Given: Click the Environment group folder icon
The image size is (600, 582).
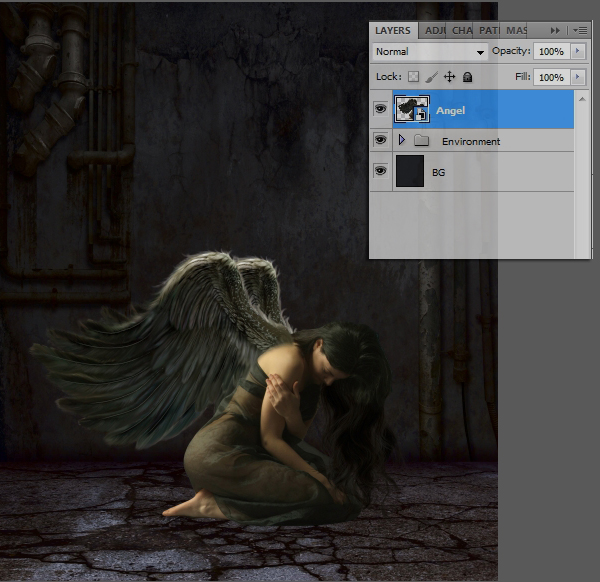Looking at the screenshot, I should click(x=422, y=141).
